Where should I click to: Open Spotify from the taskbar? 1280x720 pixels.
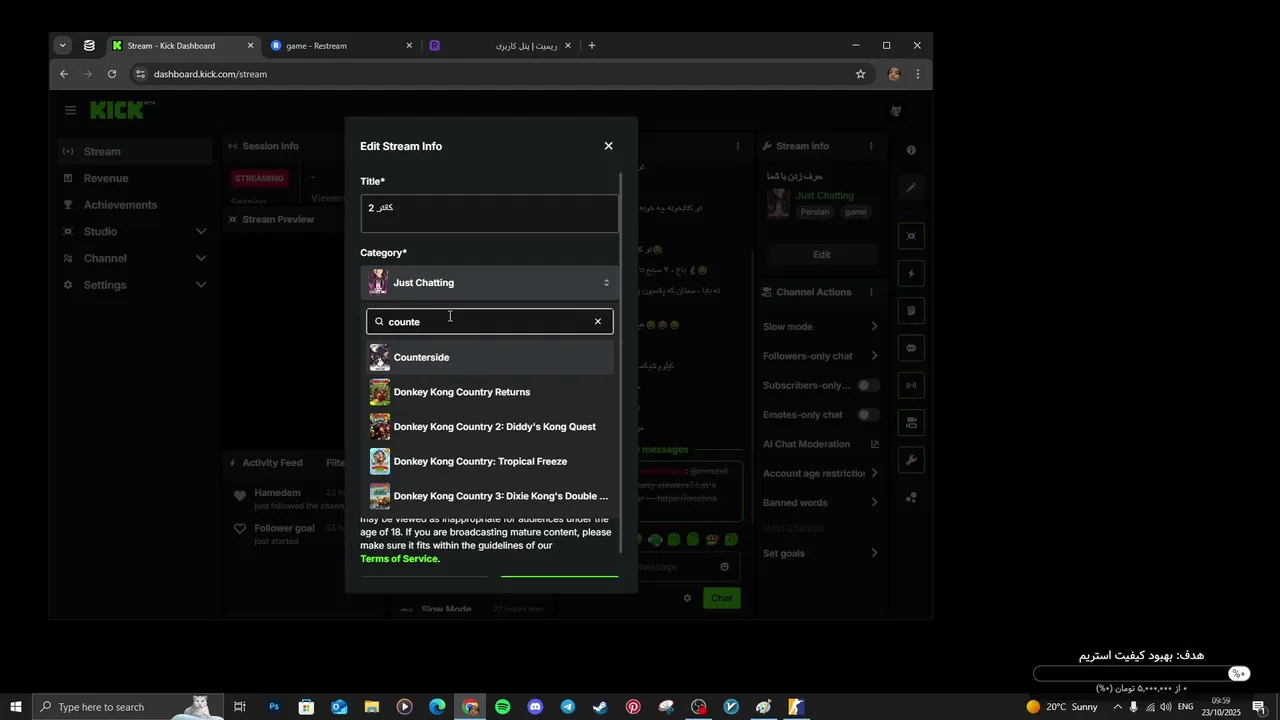(503, 707)
